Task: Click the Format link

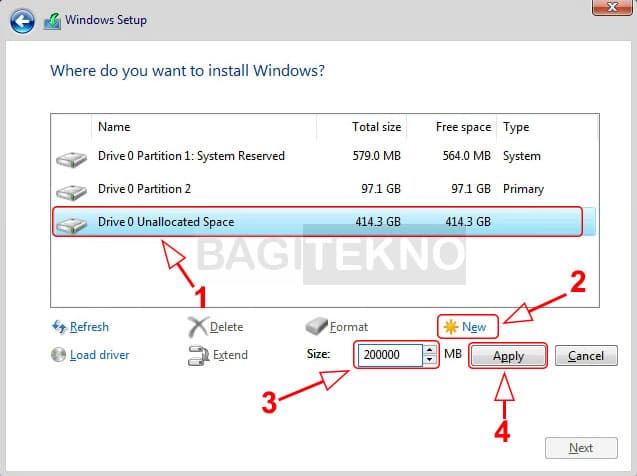Action: click(349, 327)
